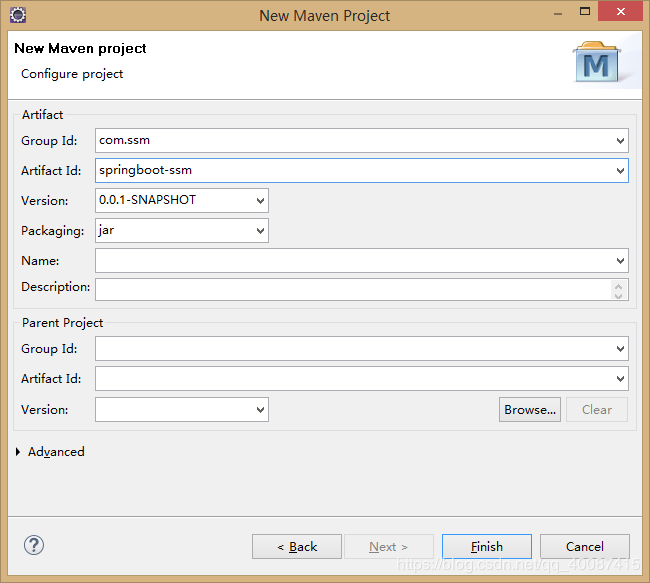Click the Cancel button
650x583 pixels.
(x=585, y=547)
